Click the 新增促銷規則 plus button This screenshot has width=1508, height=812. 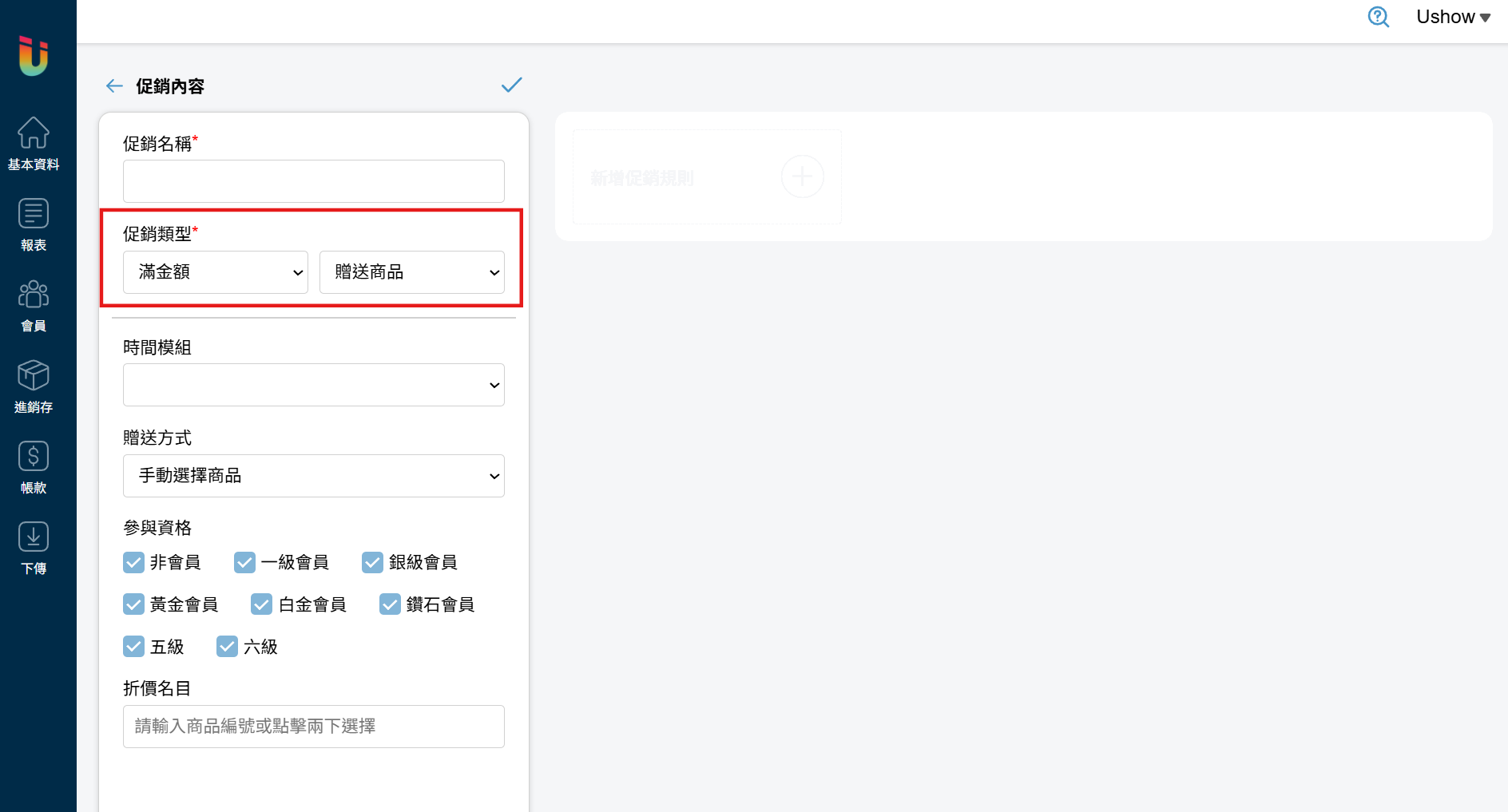802,176
